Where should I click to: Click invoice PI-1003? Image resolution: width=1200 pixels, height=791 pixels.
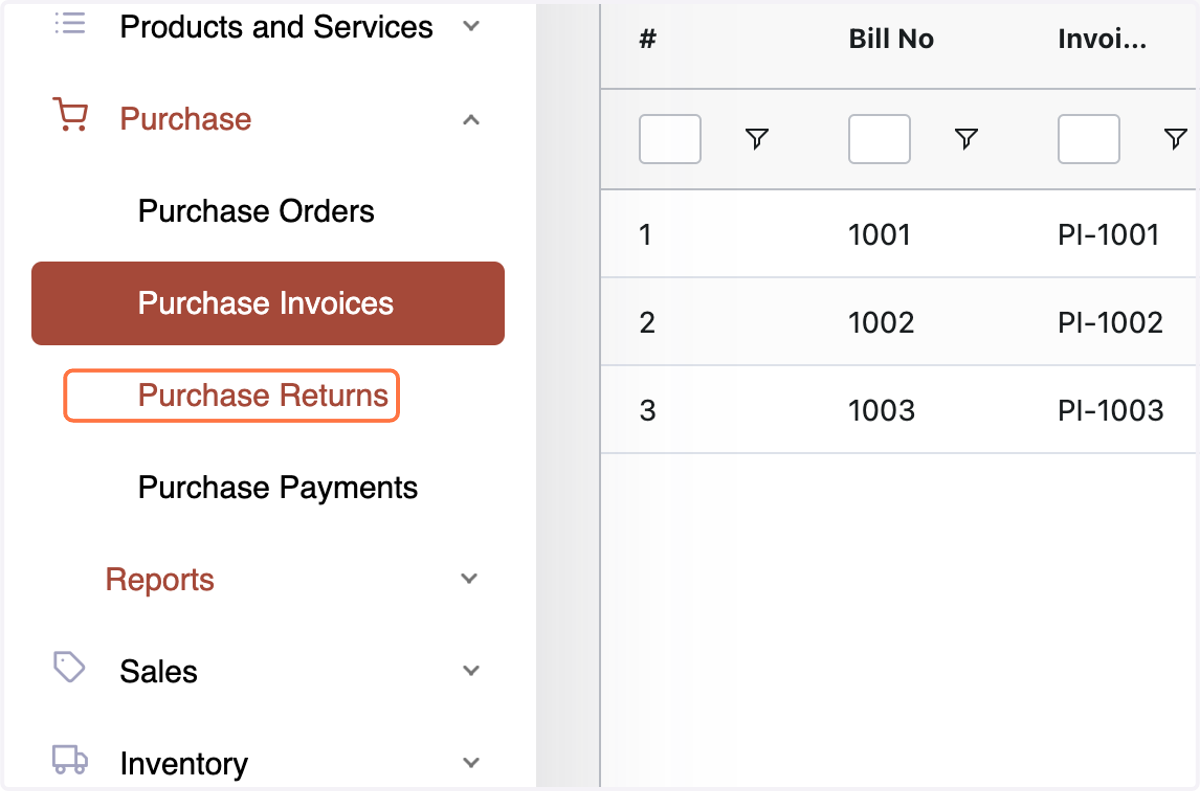pos(1111,411)
